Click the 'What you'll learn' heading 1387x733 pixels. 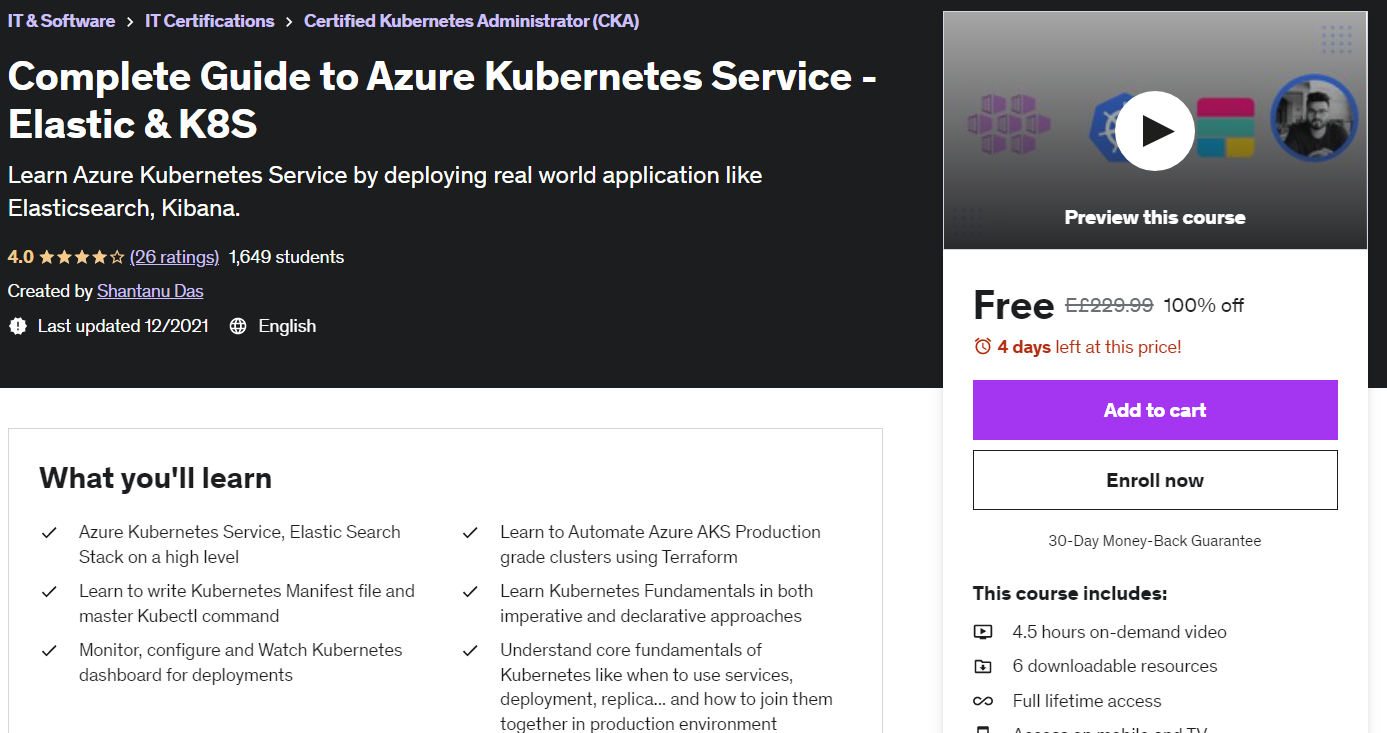pyautogui.click(x=156, y=478)
